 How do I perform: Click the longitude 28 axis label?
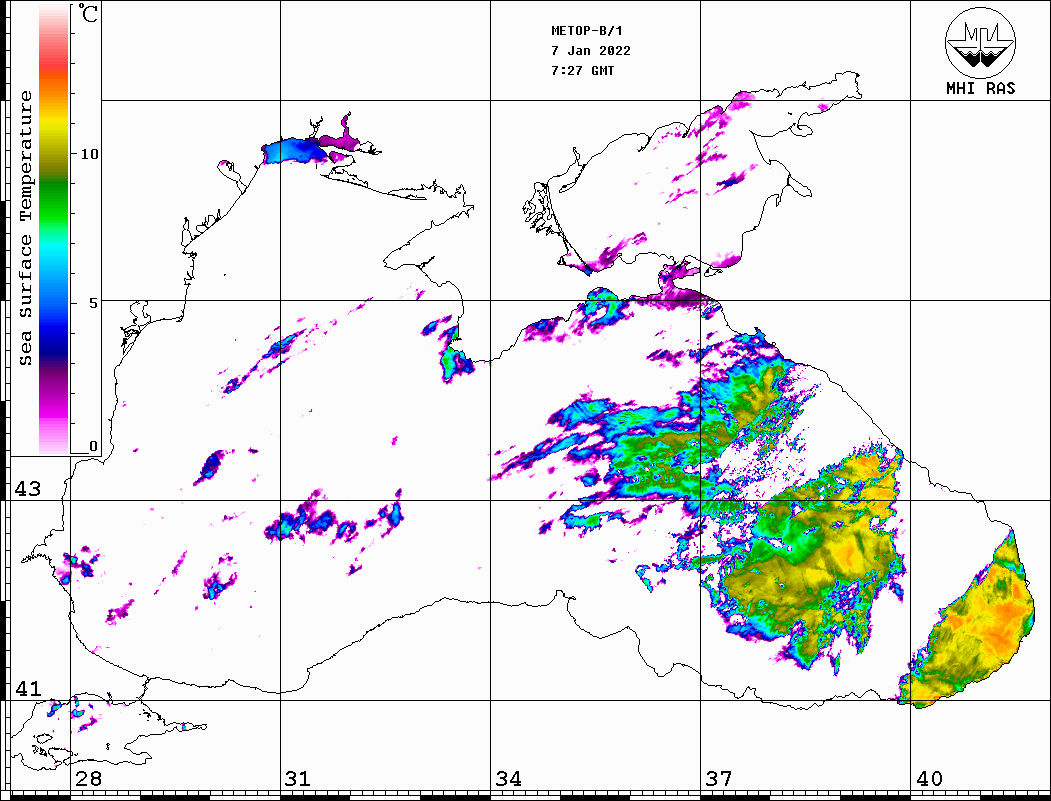pos(88,779)
